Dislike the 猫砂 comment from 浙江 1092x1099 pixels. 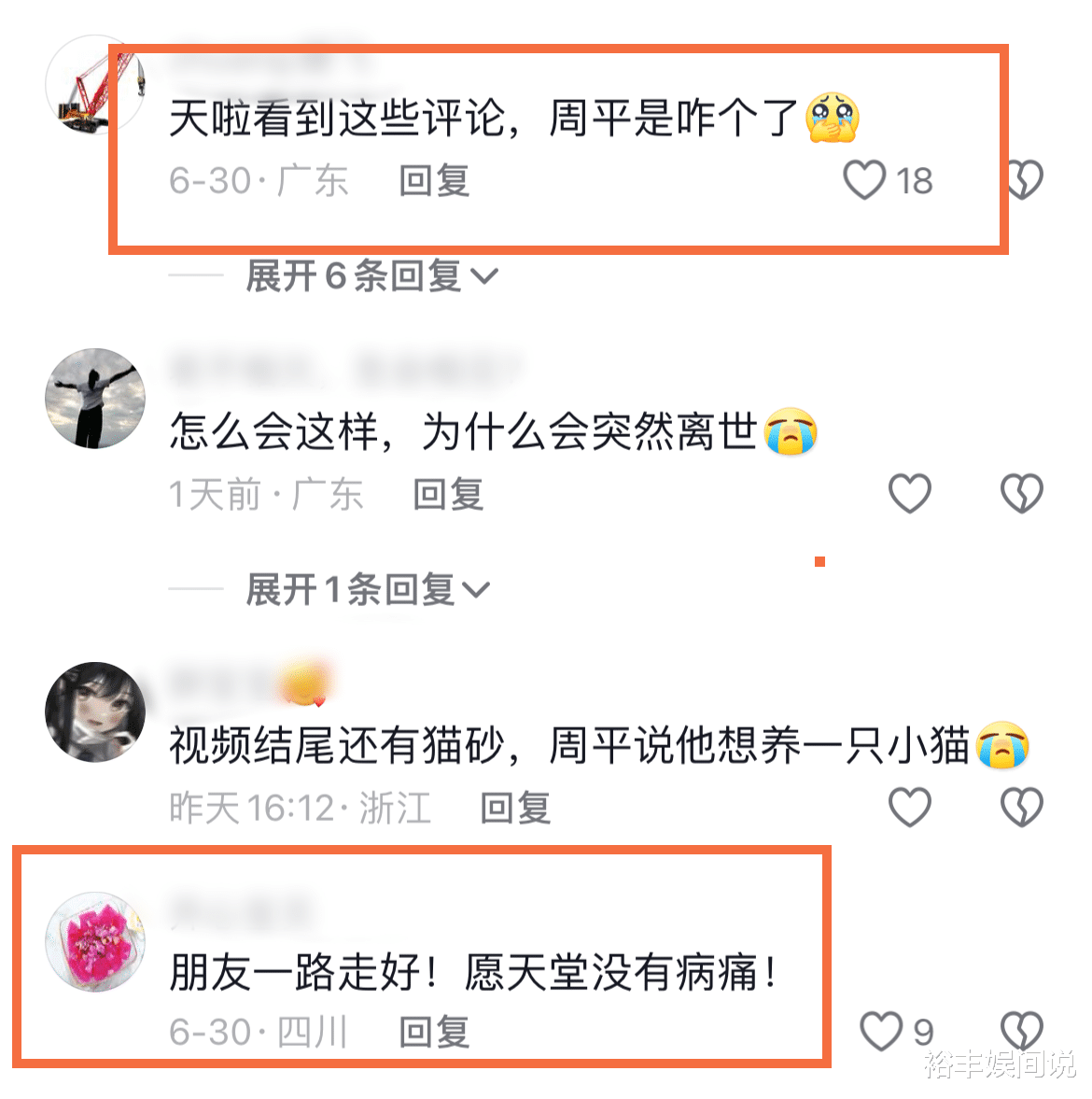[1022, 806]
